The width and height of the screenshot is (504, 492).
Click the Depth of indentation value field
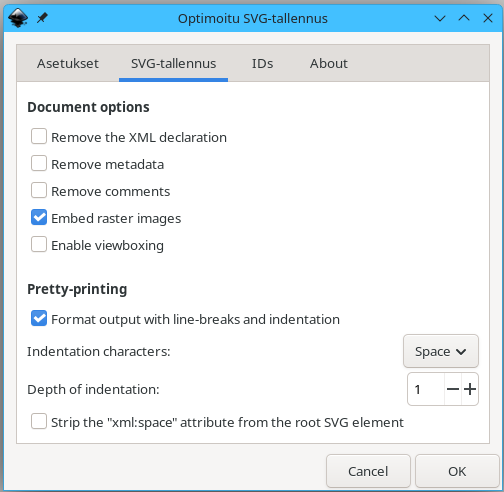coord(426,389)
